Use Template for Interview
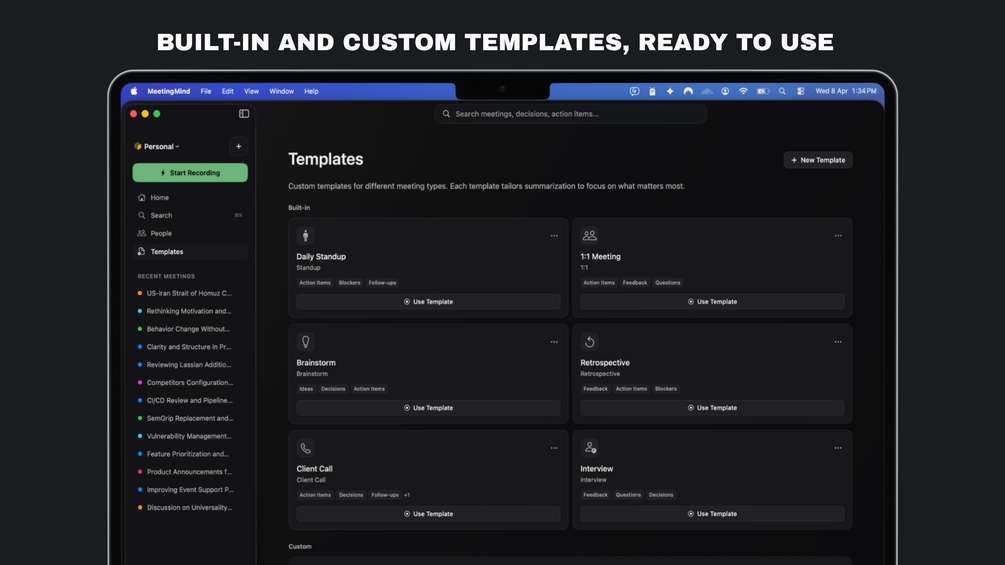The width and height of the screenshot is (1005, 565). tap(712, 514)
